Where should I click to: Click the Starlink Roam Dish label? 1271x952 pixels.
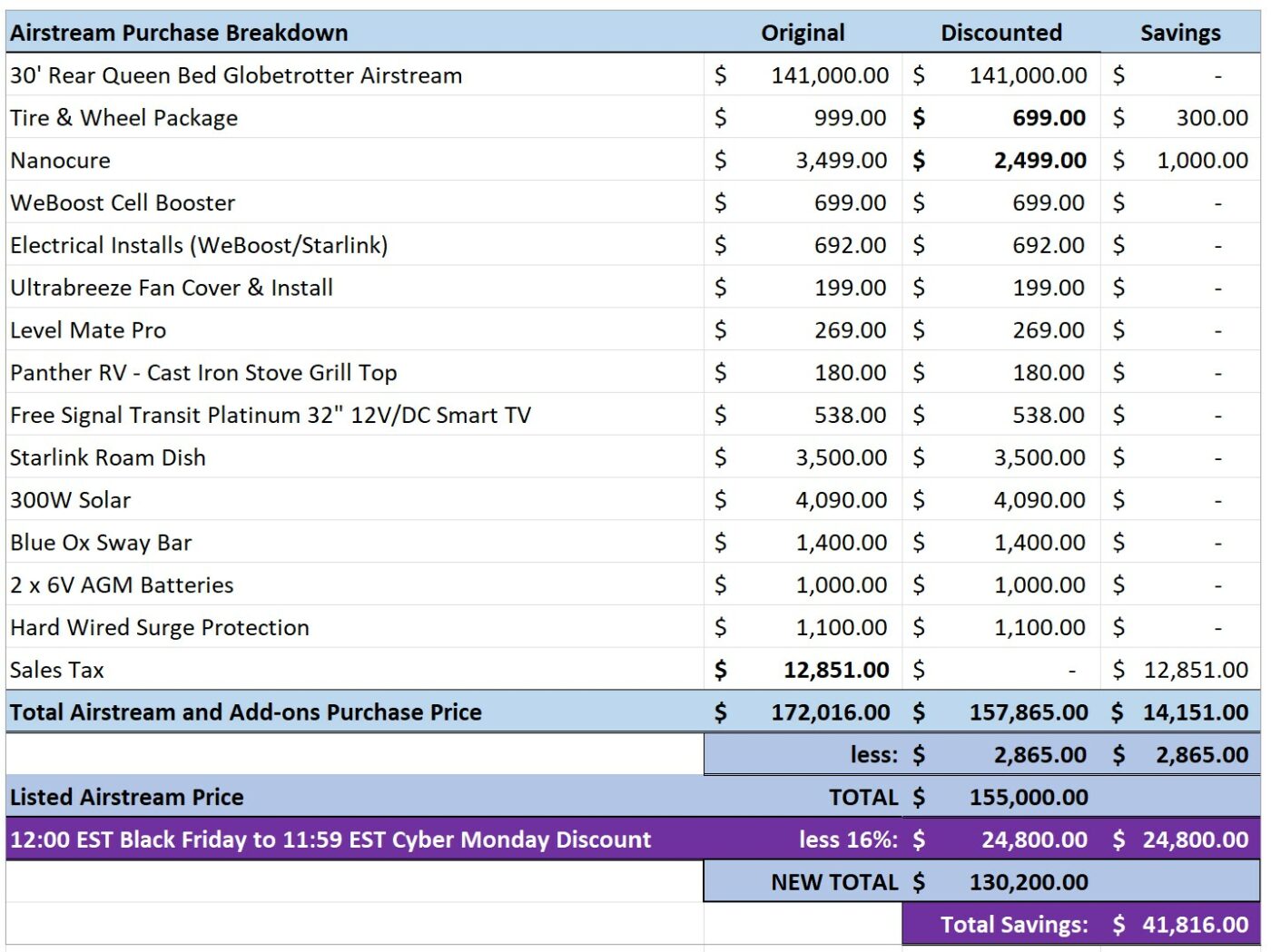pos(108,457)
